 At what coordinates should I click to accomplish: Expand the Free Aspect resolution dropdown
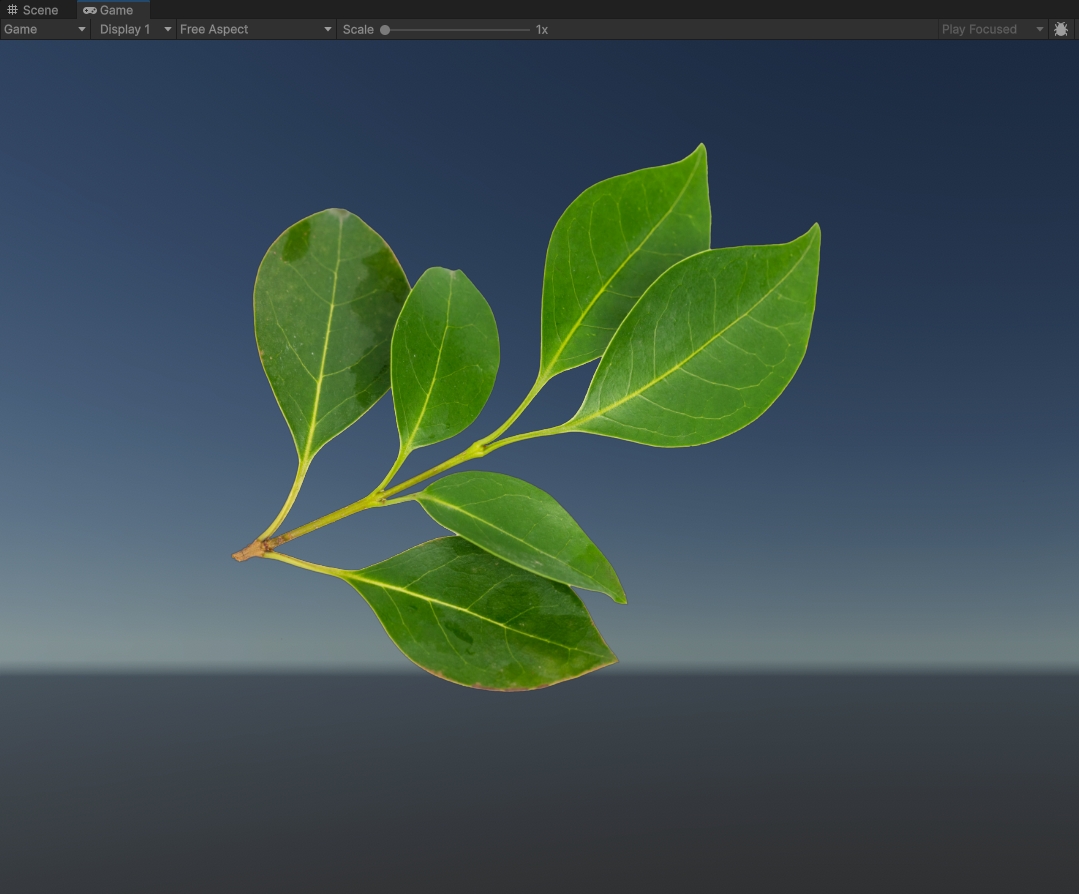[255, 29]
